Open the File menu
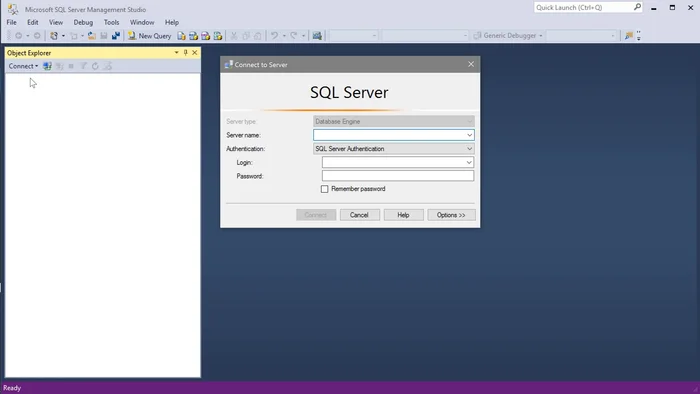The height and width of the screenshot is (394, 700). (x=12, y=22)
